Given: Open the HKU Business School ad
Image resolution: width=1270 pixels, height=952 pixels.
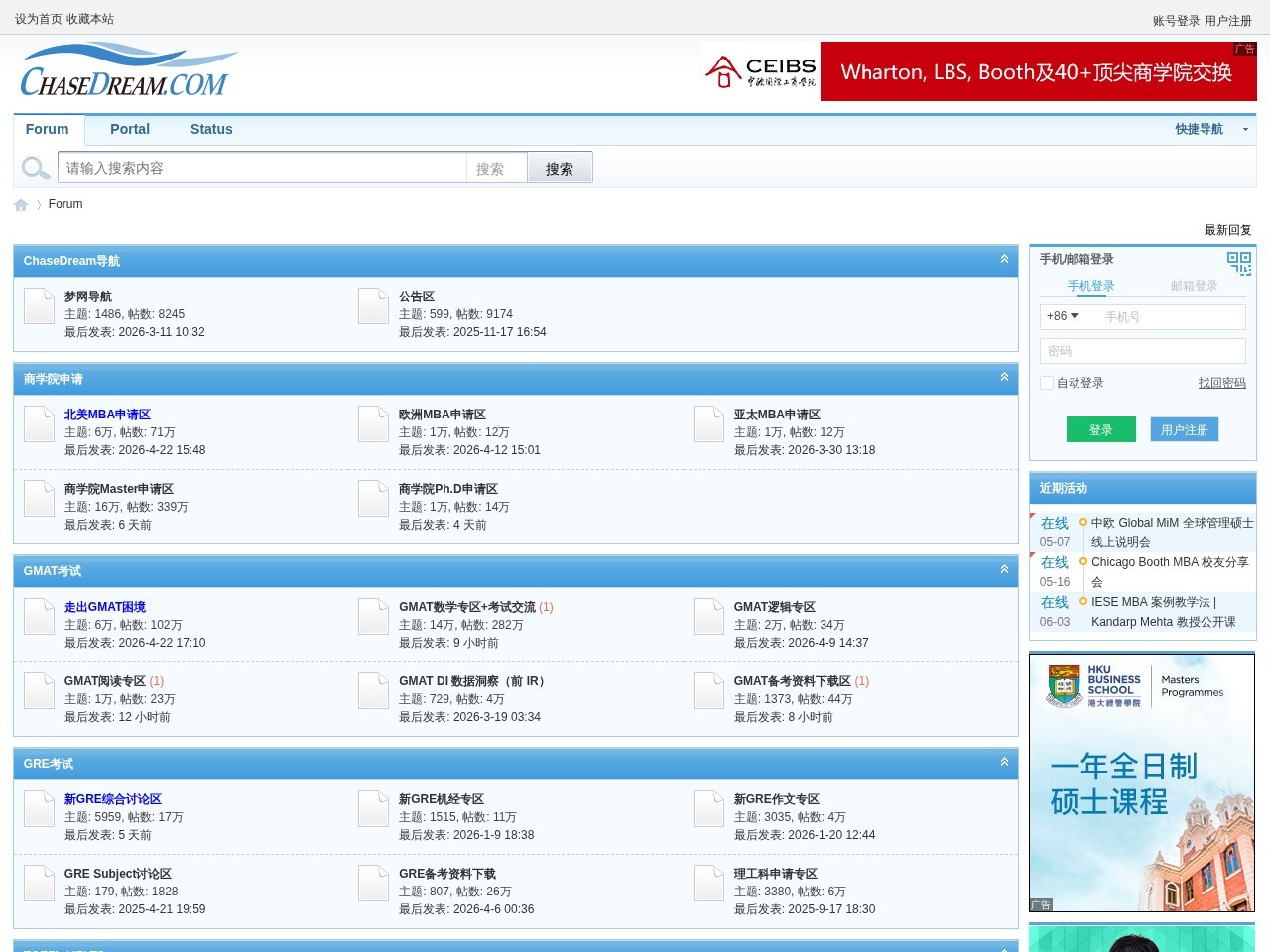Looking at the screenshot, I should coord(1142,783).
